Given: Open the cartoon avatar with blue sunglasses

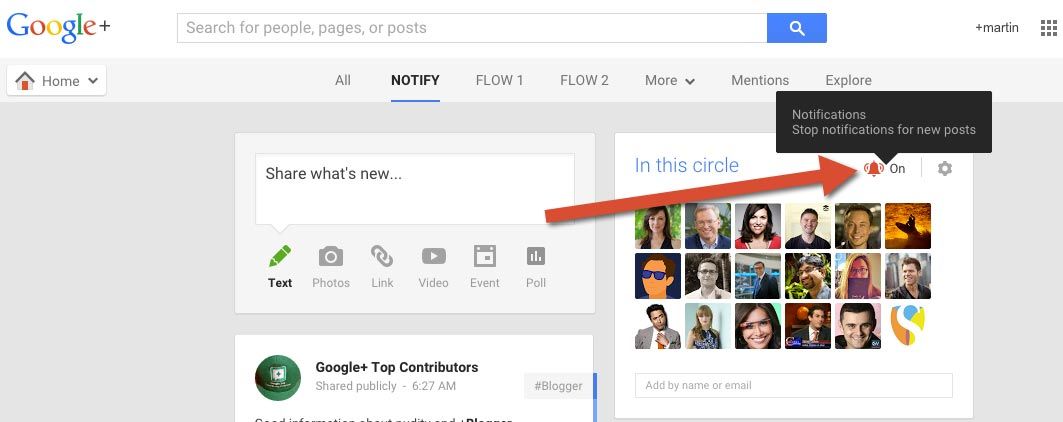Looking at the screenshot, I should click(x=658, y=276).
